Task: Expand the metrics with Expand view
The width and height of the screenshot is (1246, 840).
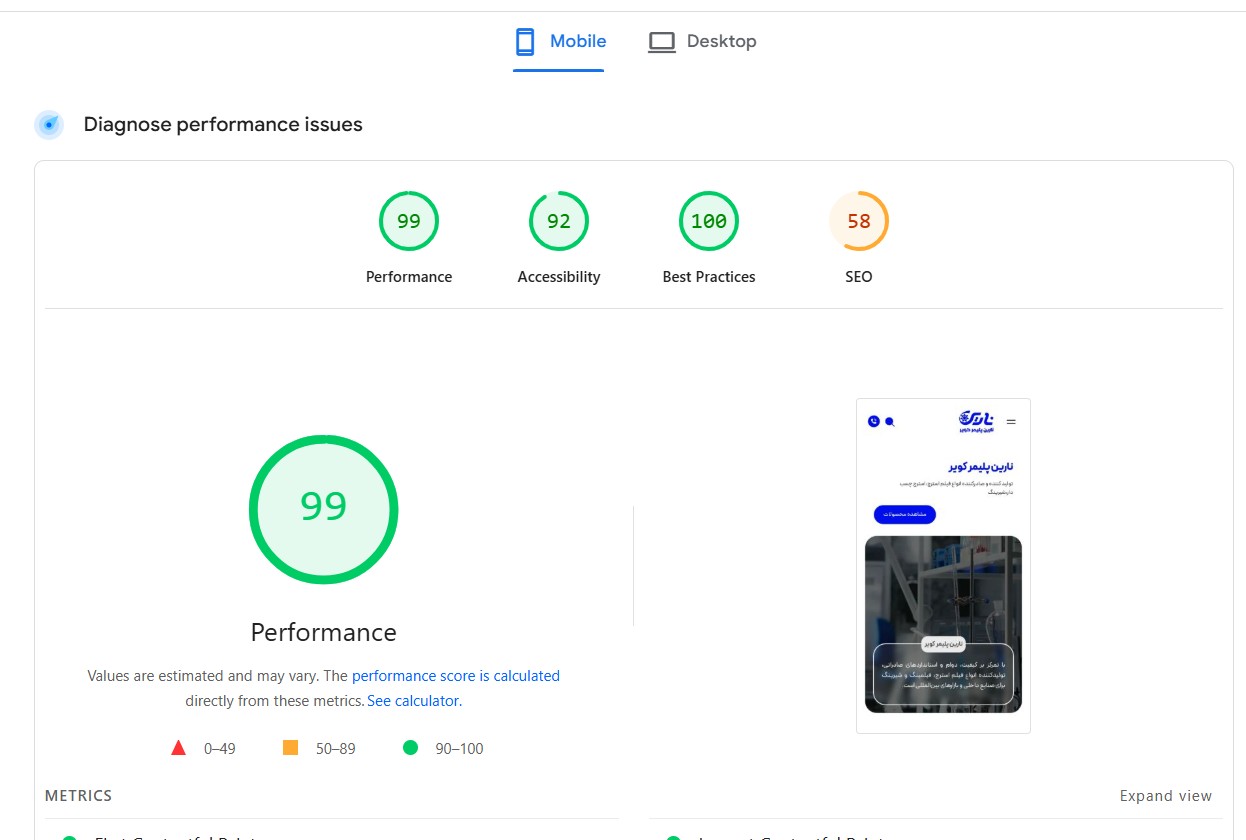Action: (x=1165, y=796)
